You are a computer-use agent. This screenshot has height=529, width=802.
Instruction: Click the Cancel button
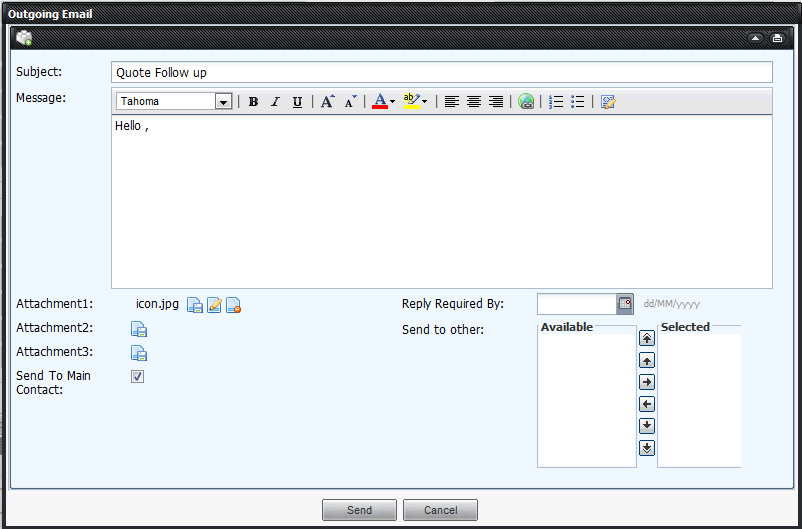(x=440, y=510)
